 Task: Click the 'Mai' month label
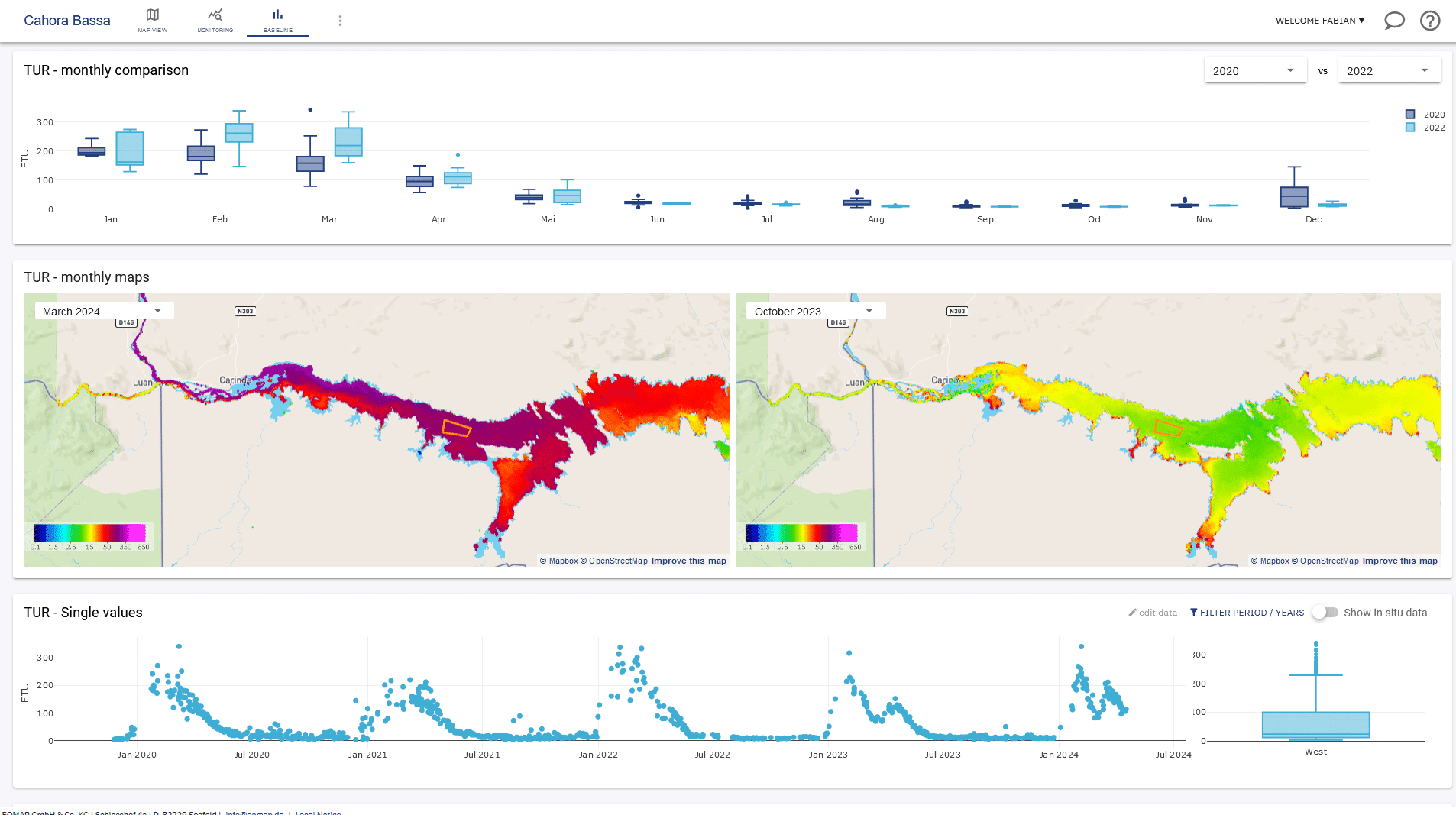548,219
